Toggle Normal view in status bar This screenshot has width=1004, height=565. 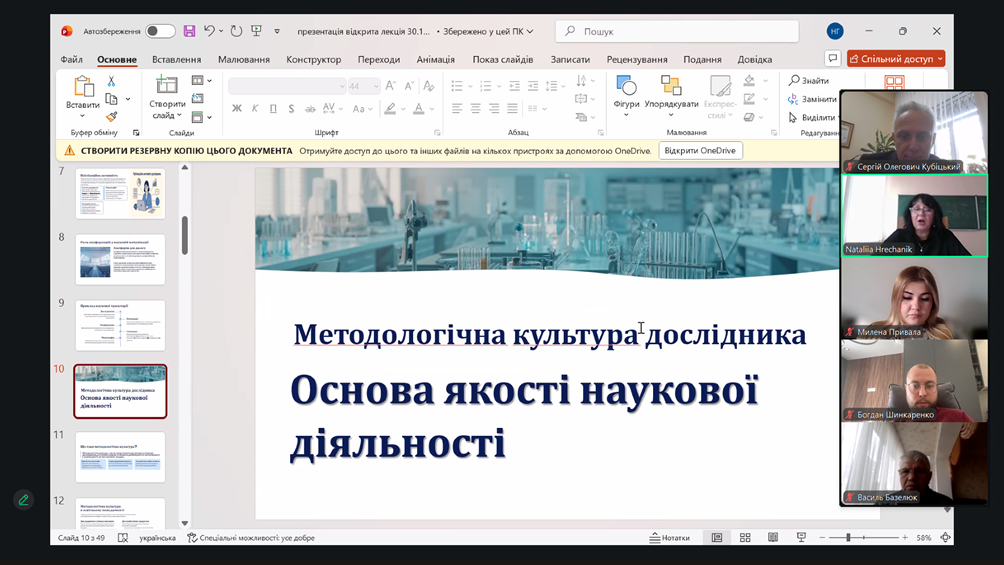pyautogui.click(x=717, y=538)
